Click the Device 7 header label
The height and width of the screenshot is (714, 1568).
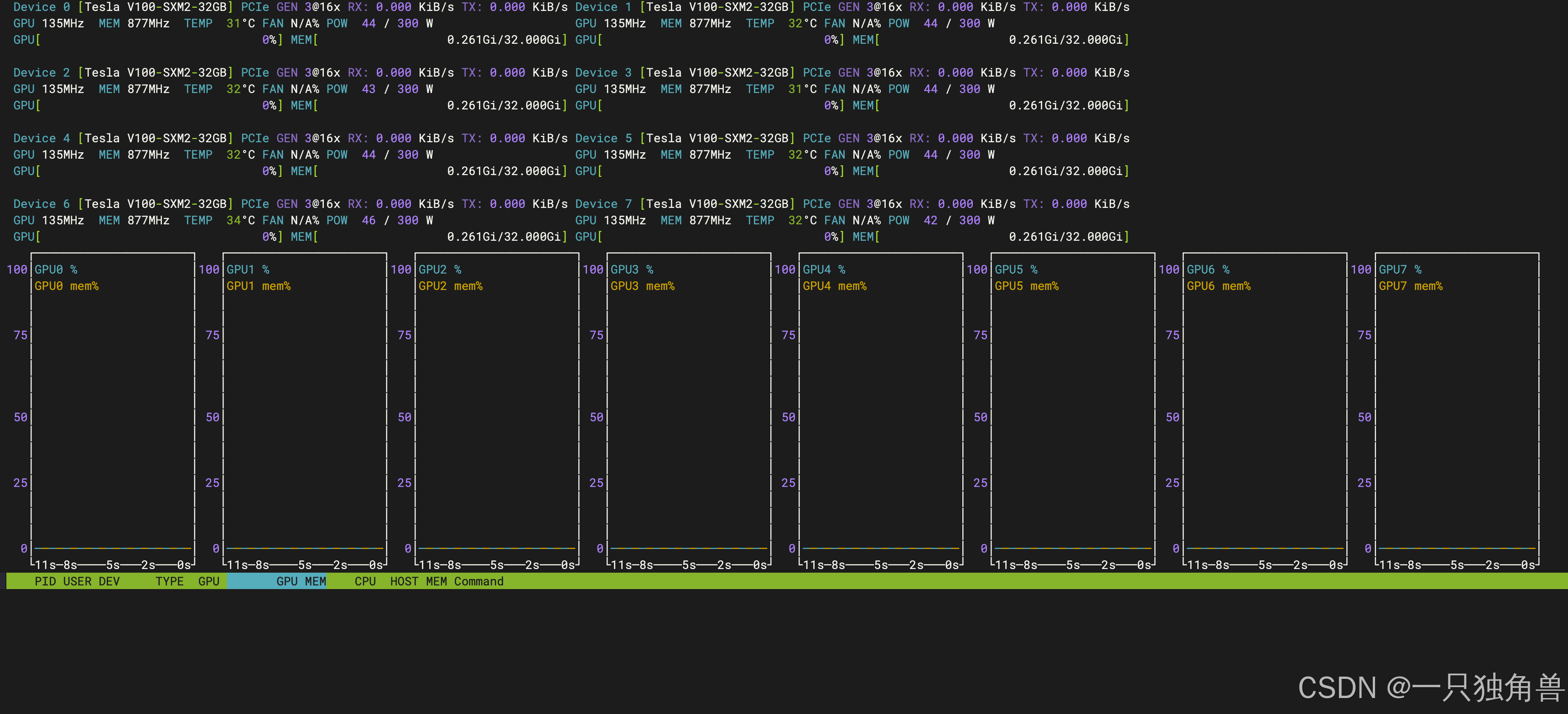[x=603, y=204]
